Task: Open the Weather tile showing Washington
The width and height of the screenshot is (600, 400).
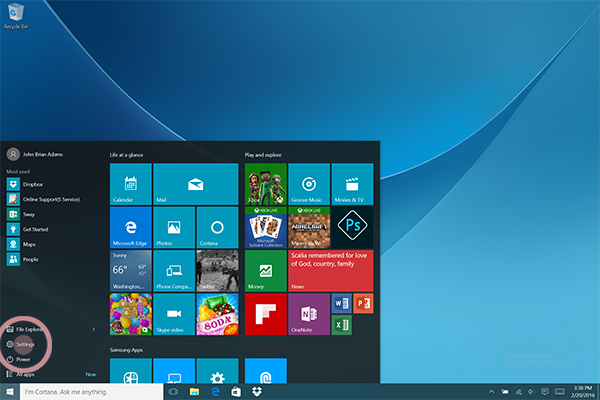Action: pos(130,271)
